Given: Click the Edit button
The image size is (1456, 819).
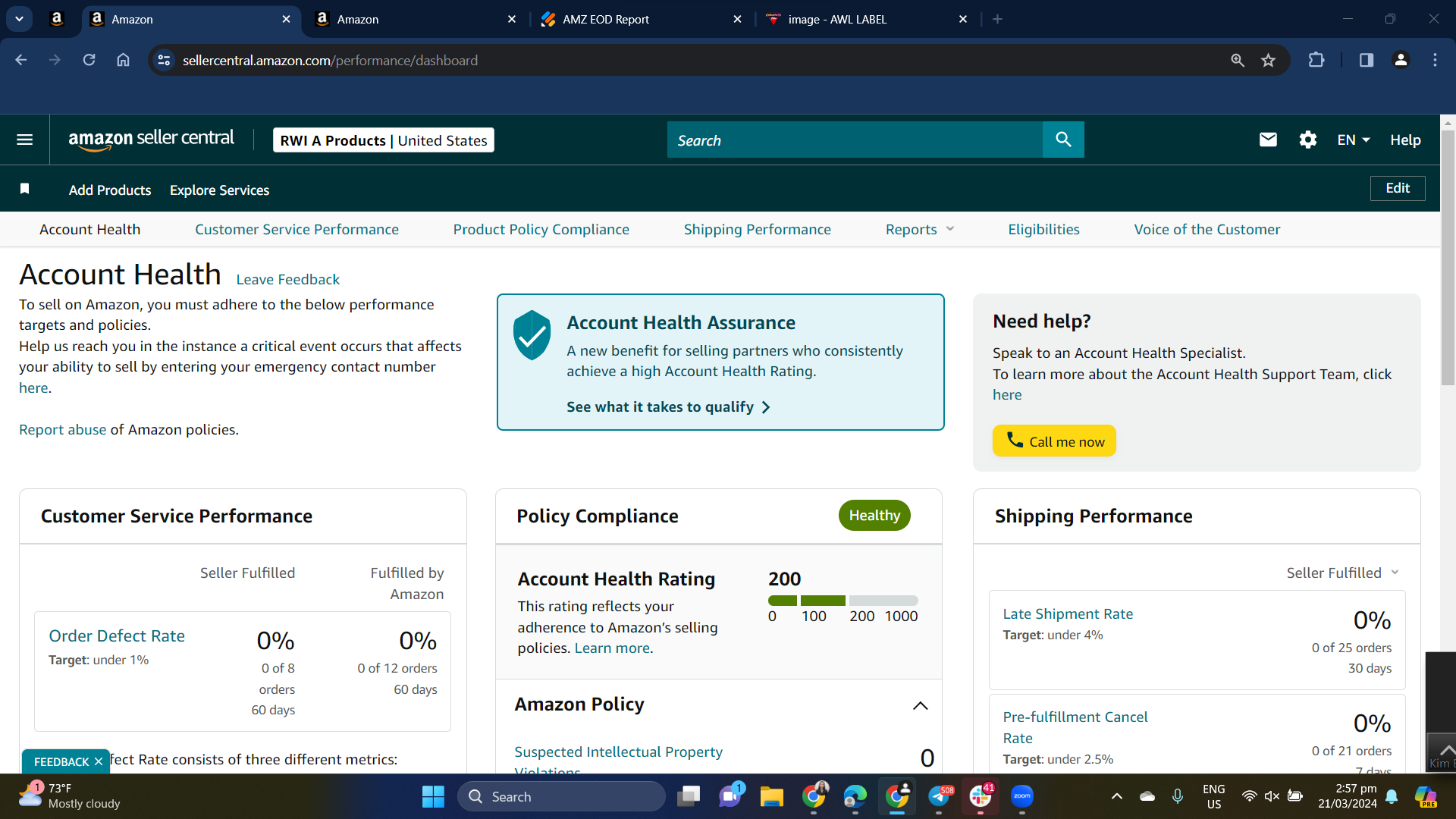Looking at the screenshot, I should tap(1398, 188).
